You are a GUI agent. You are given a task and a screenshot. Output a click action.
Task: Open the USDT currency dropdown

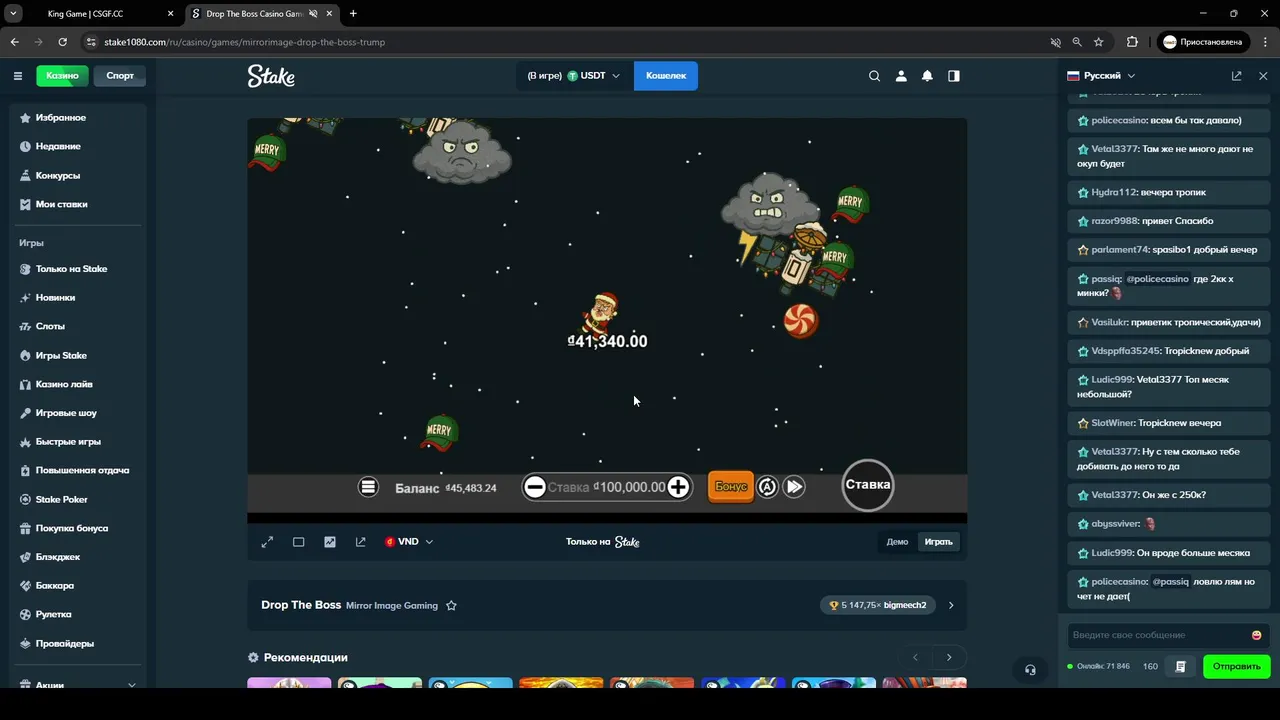pos(575,76)
